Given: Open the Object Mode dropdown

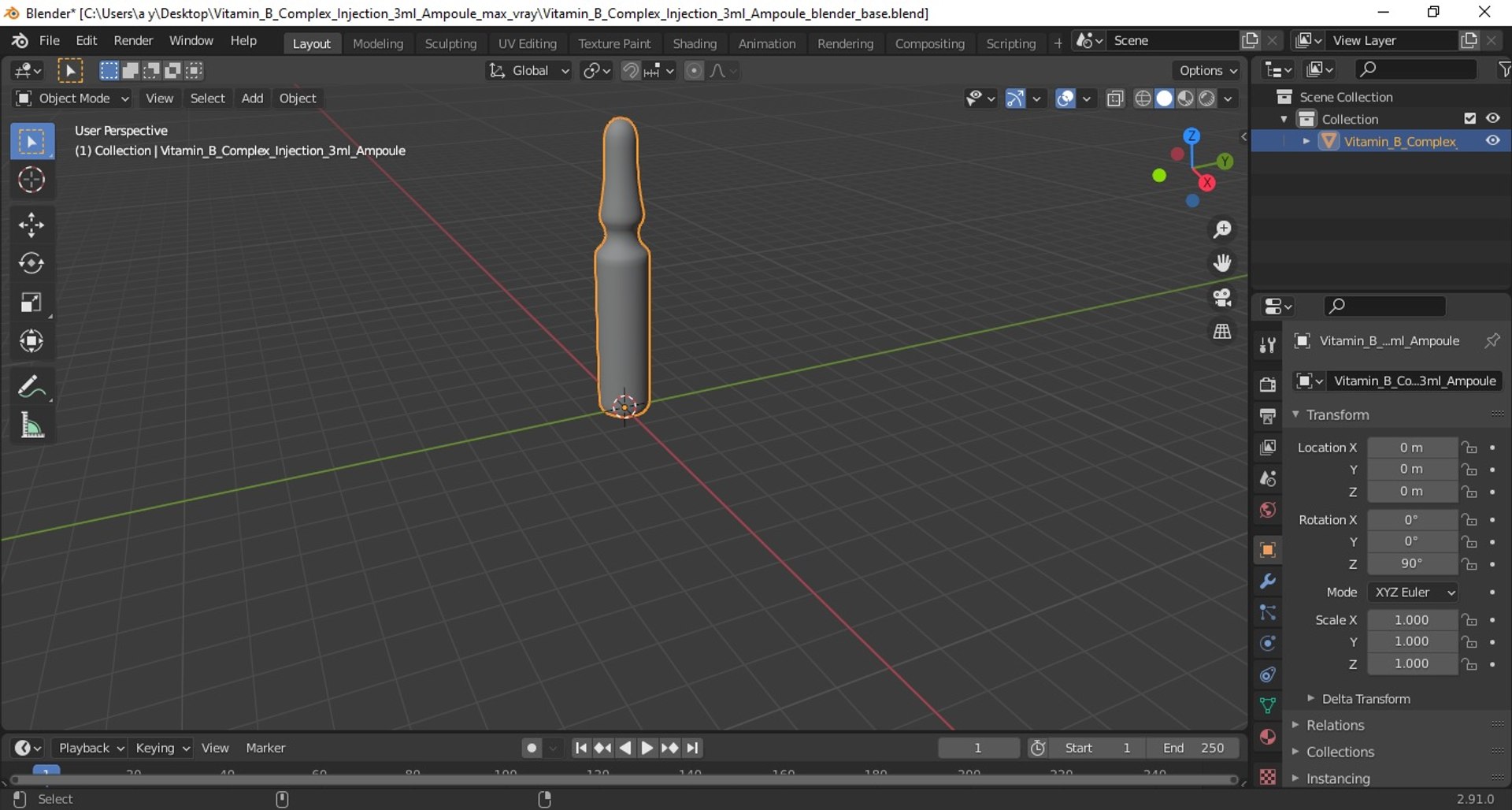Looking at the screenshot, I should point(72,98).
